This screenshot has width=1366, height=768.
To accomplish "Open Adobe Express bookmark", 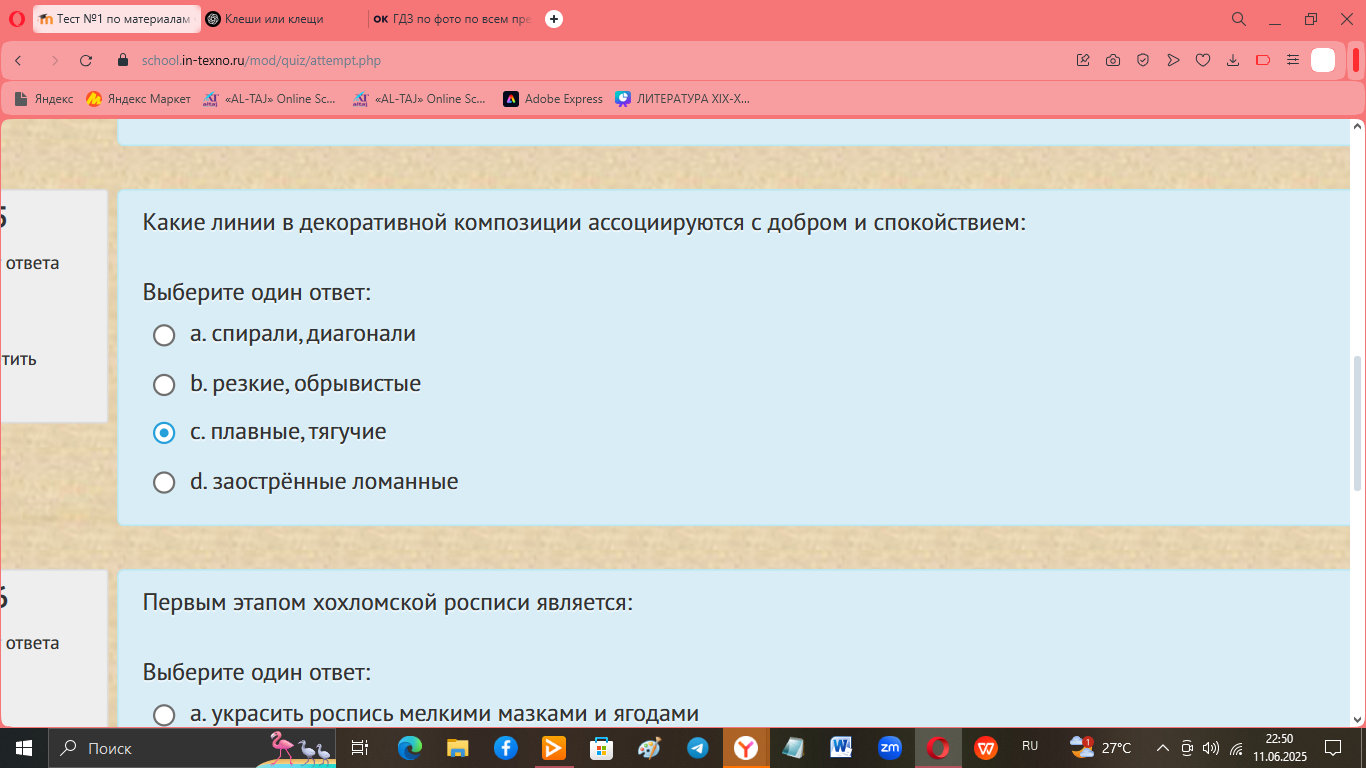I will (x=553, y=99).
